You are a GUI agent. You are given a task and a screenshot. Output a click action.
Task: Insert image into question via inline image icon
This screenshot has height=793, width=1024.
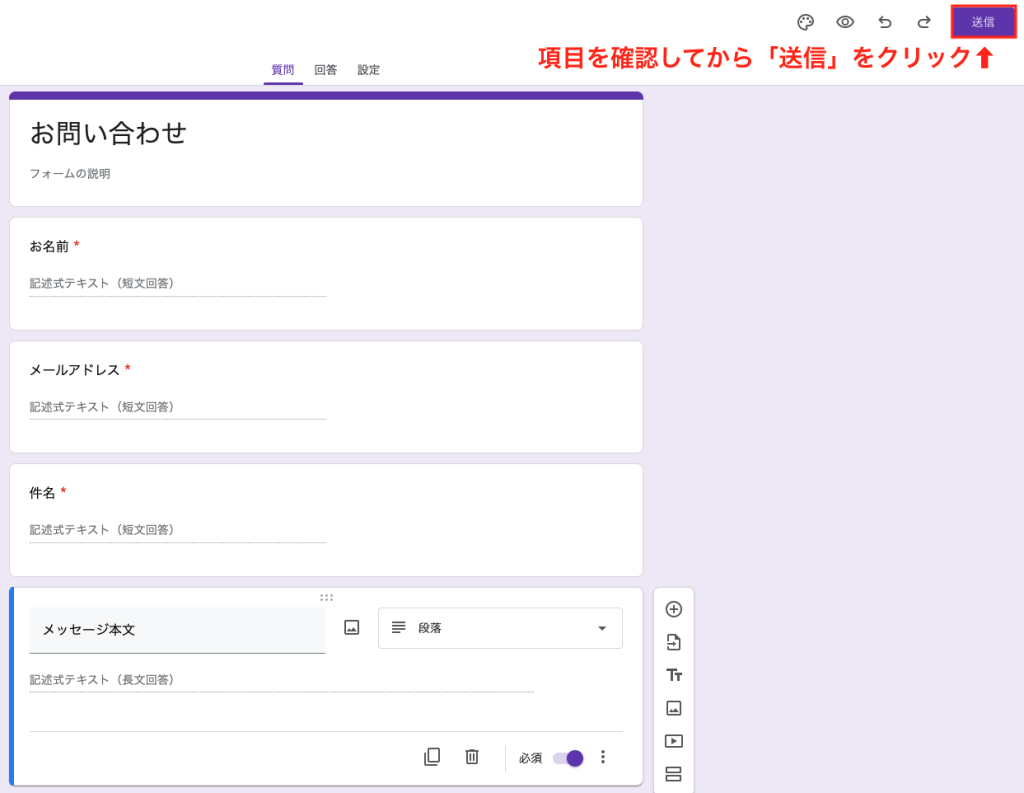[351, 627]
